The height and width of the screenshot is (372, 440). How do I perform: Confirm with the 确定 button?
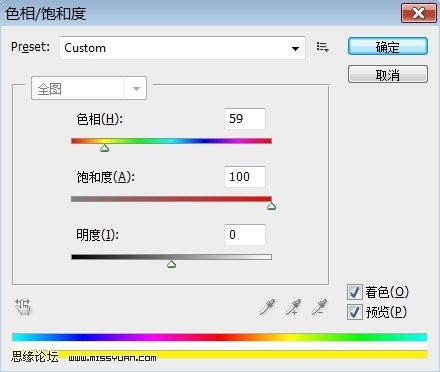tap(388, 46)
